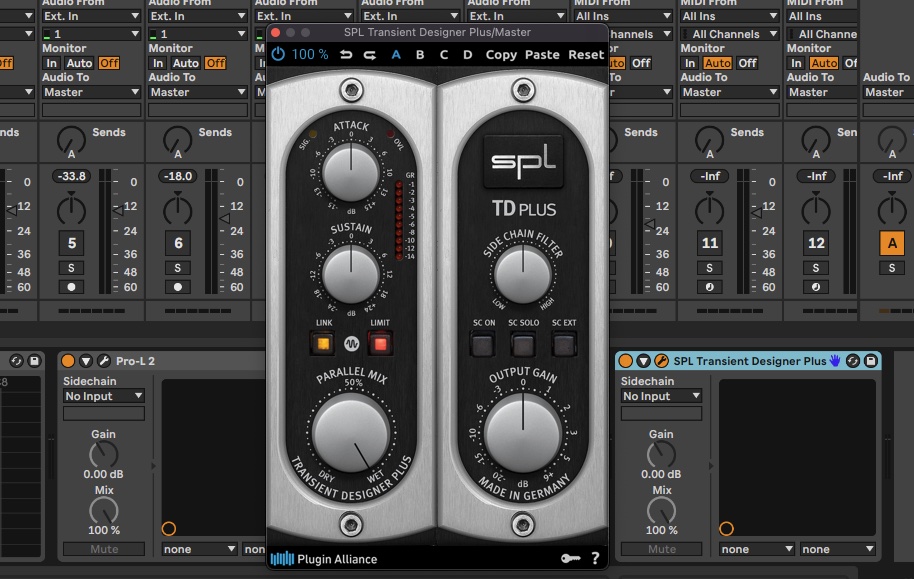Image resolution: width=914 pixels, height=579 pixels.
Task: Open track 5 Audio To Master dropdown
Action: 91,92
